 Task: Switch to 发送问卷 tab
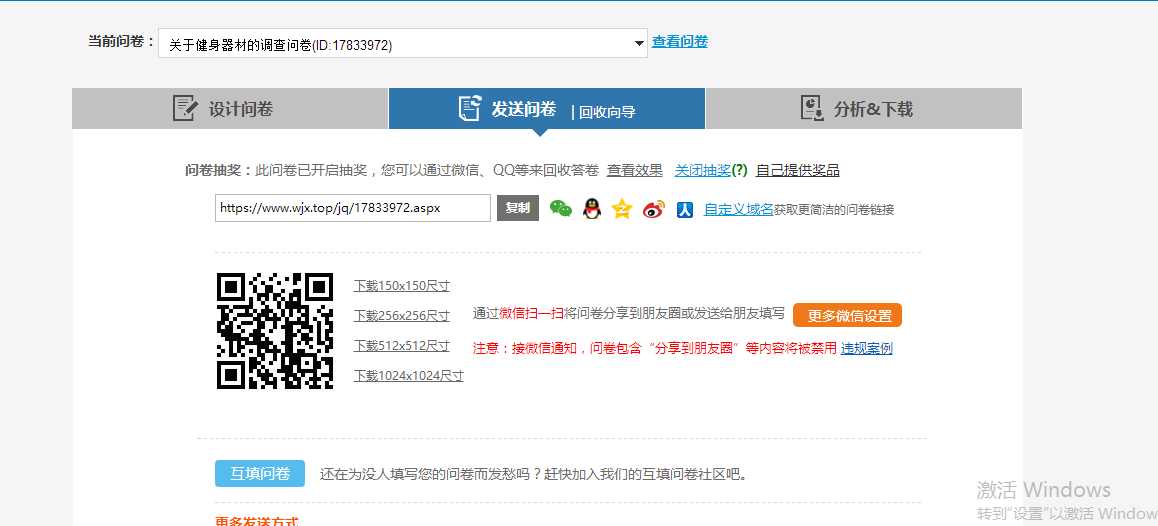(x=547, y=109)
